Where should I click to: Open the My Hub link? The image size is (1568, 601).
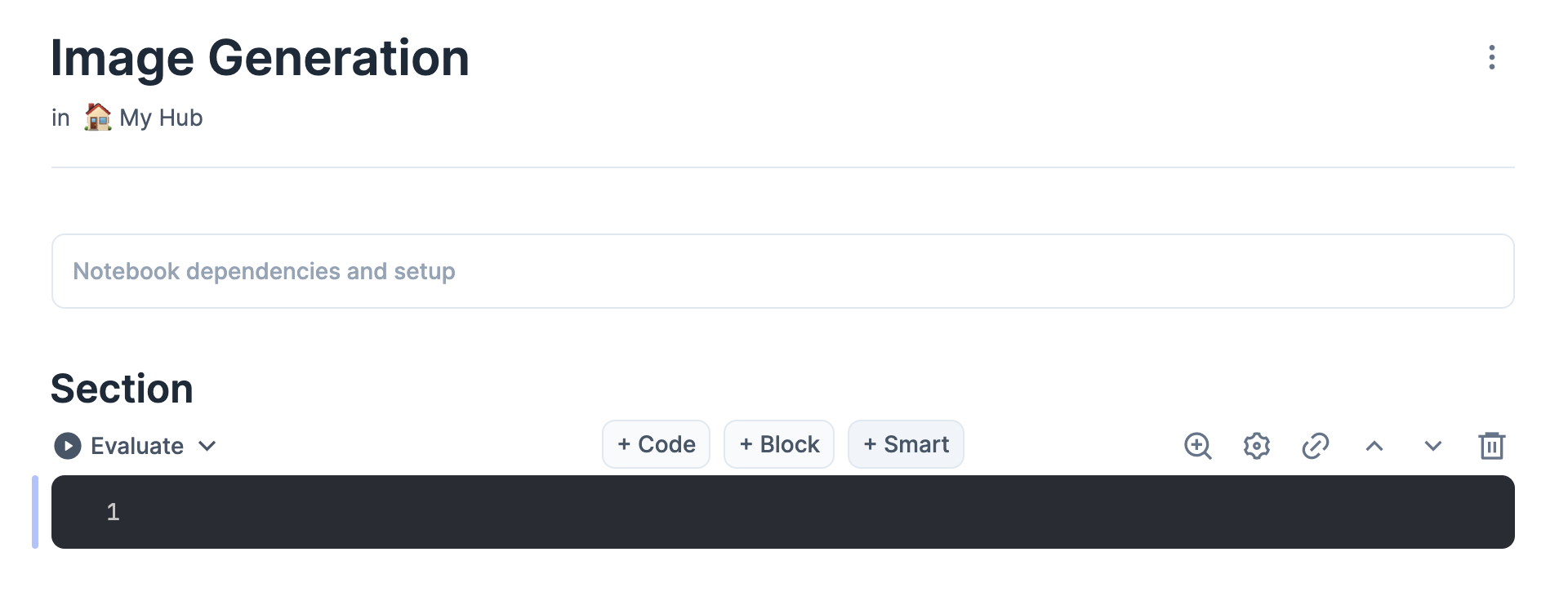pyautogui.click(x=161, y=118)
